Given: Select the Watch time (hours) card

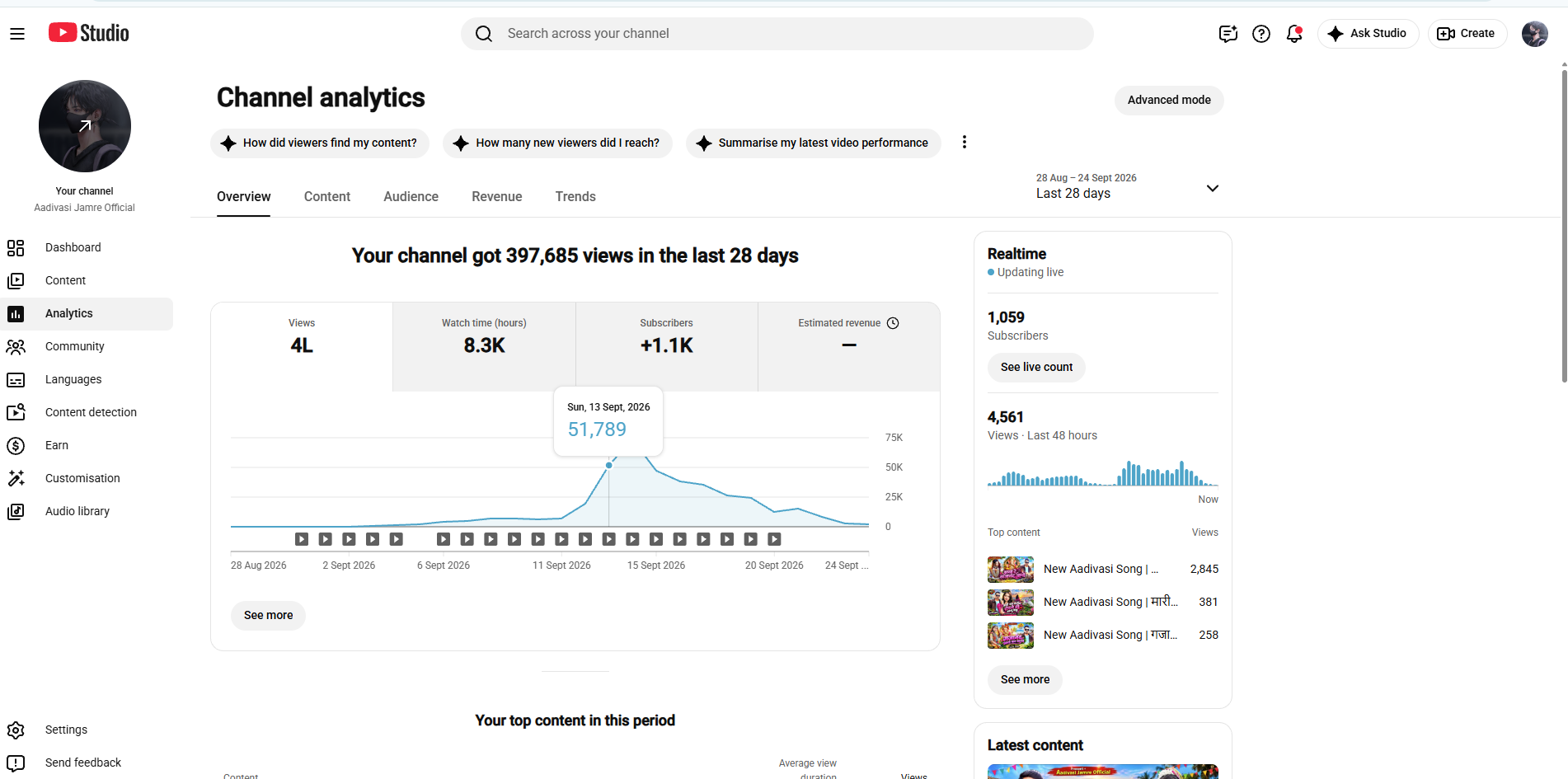Looking at the screenshot, I should [x=484, y=346].
